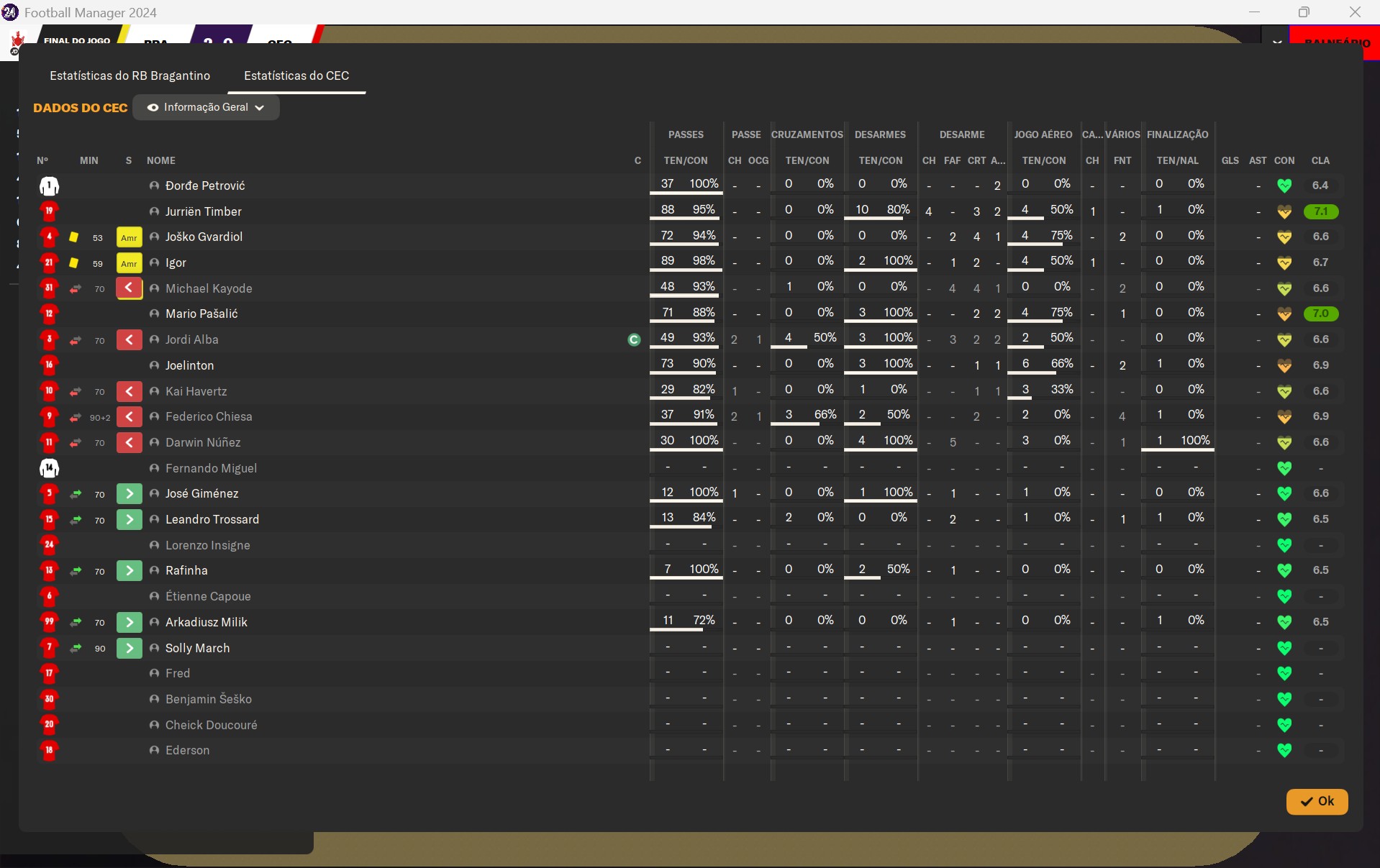The height and width of the screenshot is (868, 1380).
Task: Select the Estatísticas do CEC tab
Action: pos(296,76)
